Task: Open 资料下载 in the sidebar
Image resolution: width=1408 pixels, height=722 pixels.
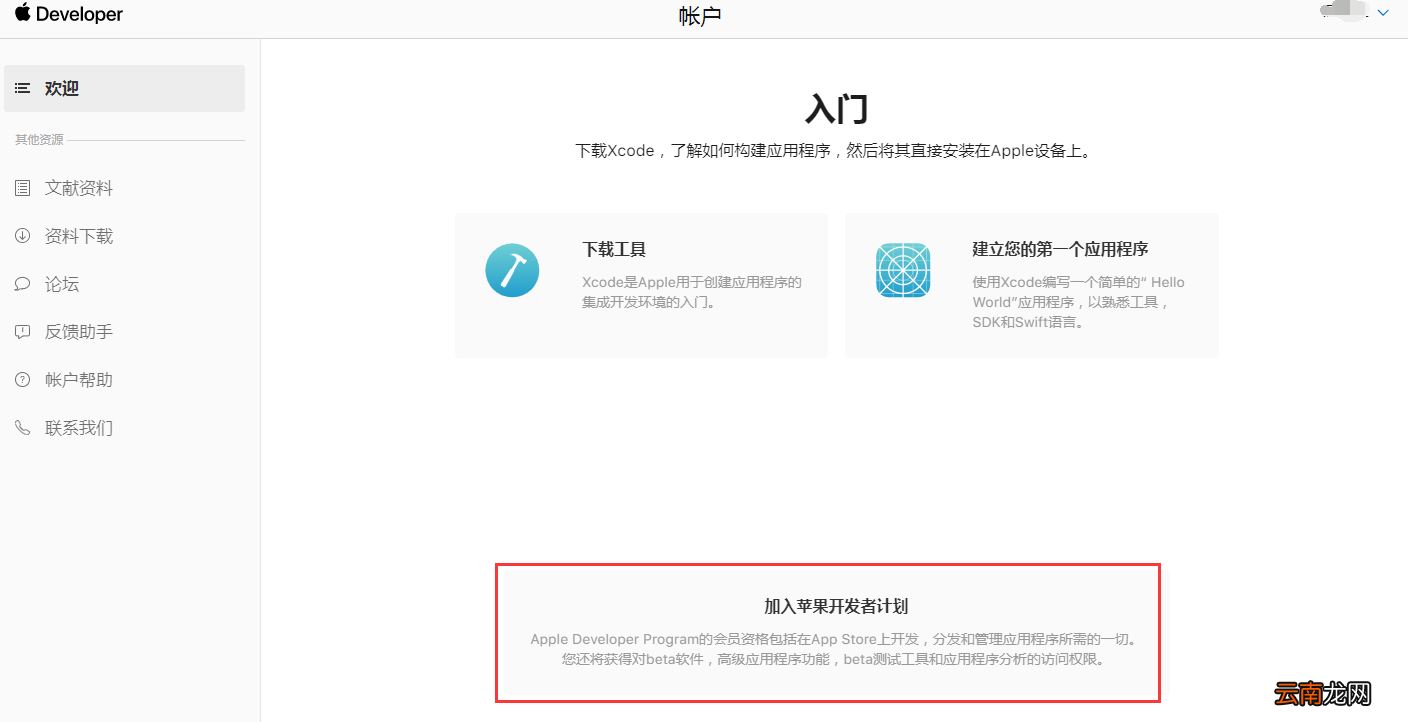Action: [x=79, y=236]
